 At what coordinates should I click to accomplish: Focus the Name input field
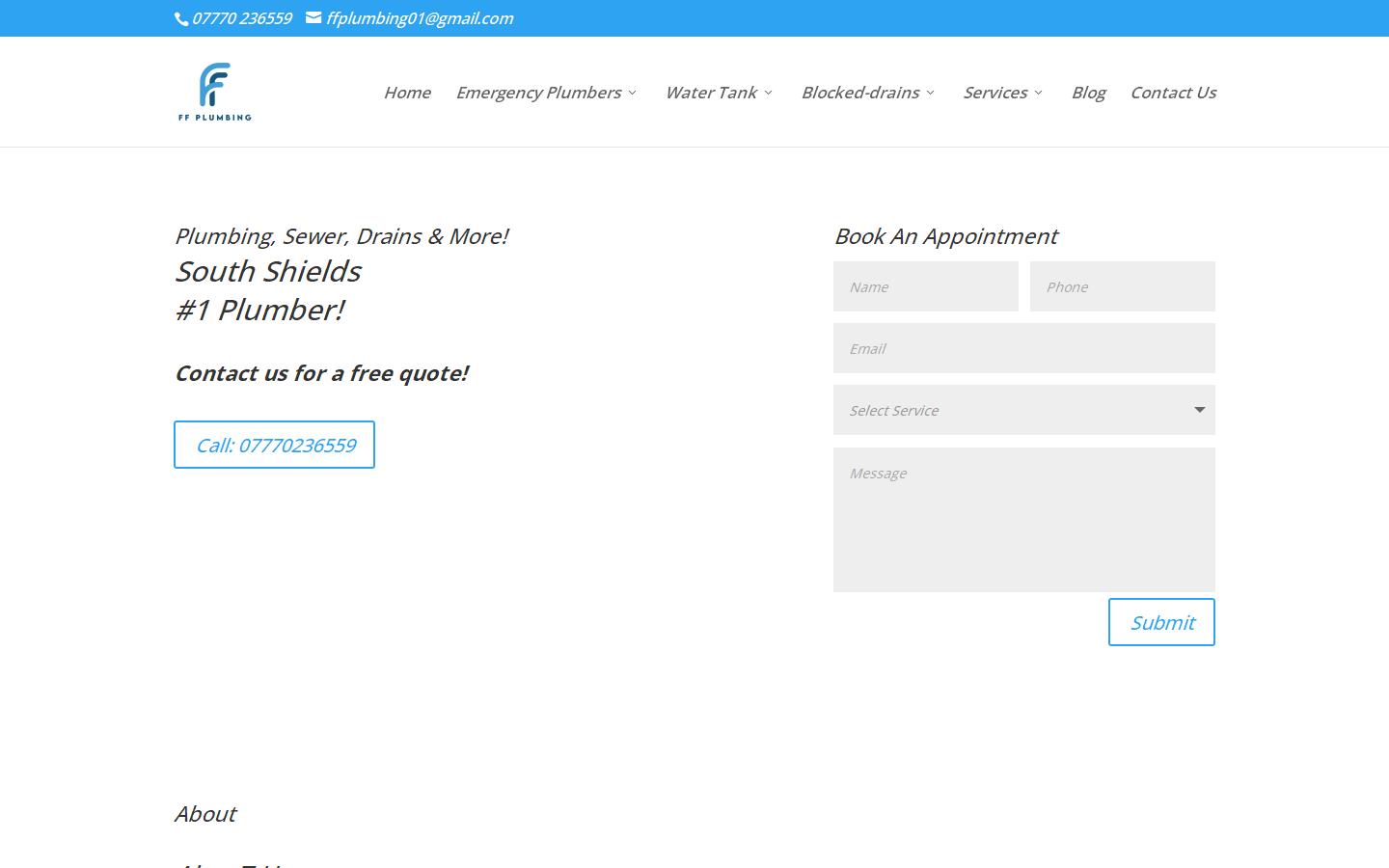925,286
